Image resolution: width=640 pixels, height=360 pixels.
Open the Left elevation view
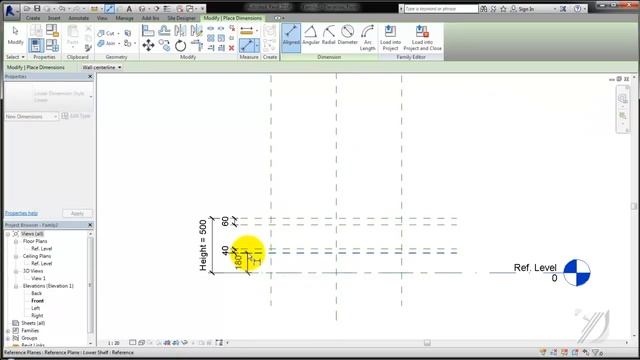36,308
